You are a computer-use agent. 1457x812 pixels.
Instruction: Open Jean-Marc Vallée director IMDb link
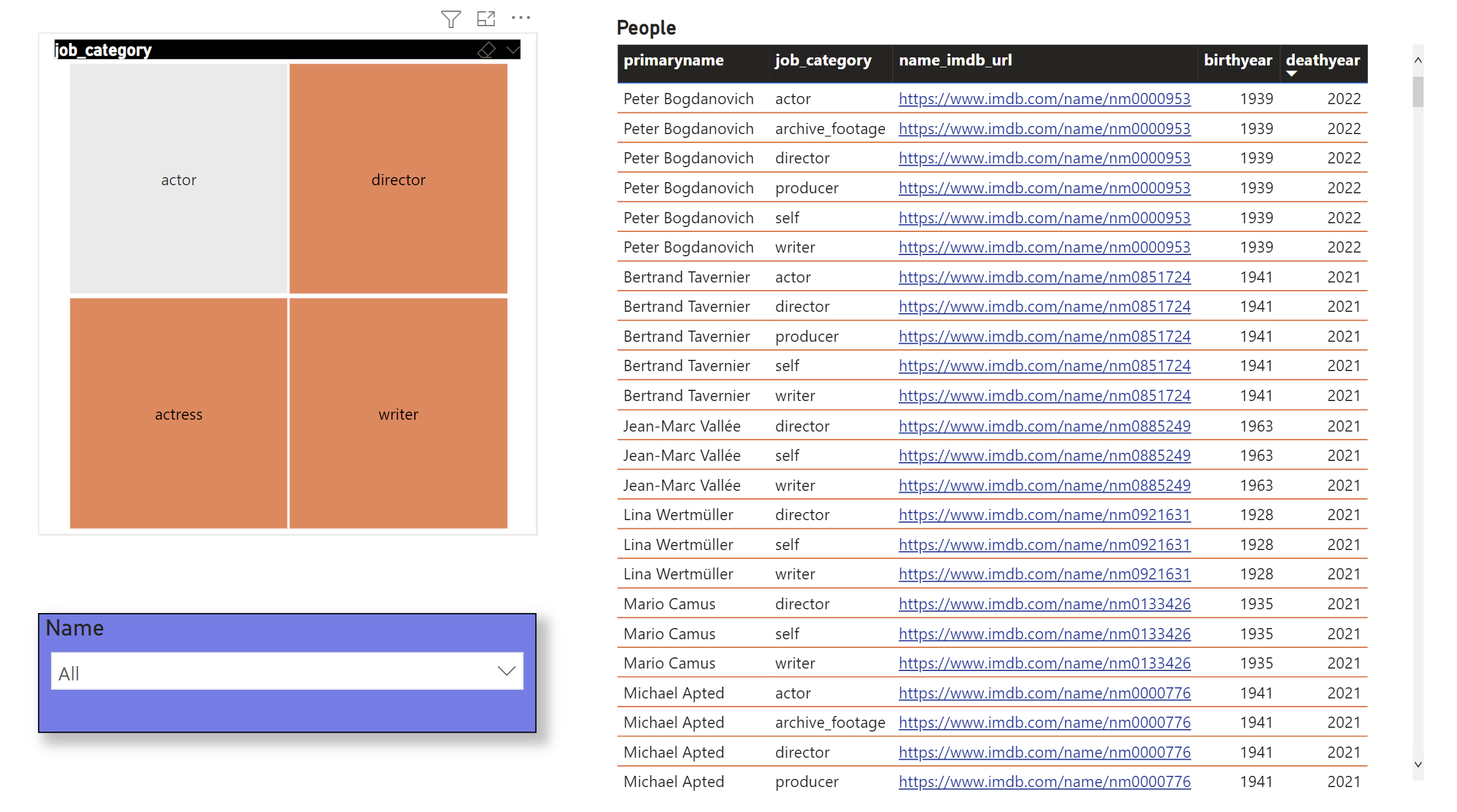click(x=1044, y=427)
